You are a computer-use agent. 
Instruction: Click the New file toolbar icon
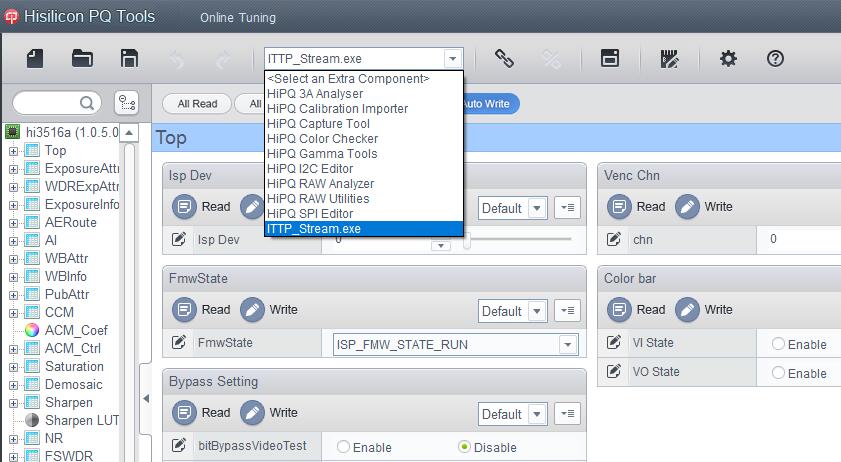[35, 58]
